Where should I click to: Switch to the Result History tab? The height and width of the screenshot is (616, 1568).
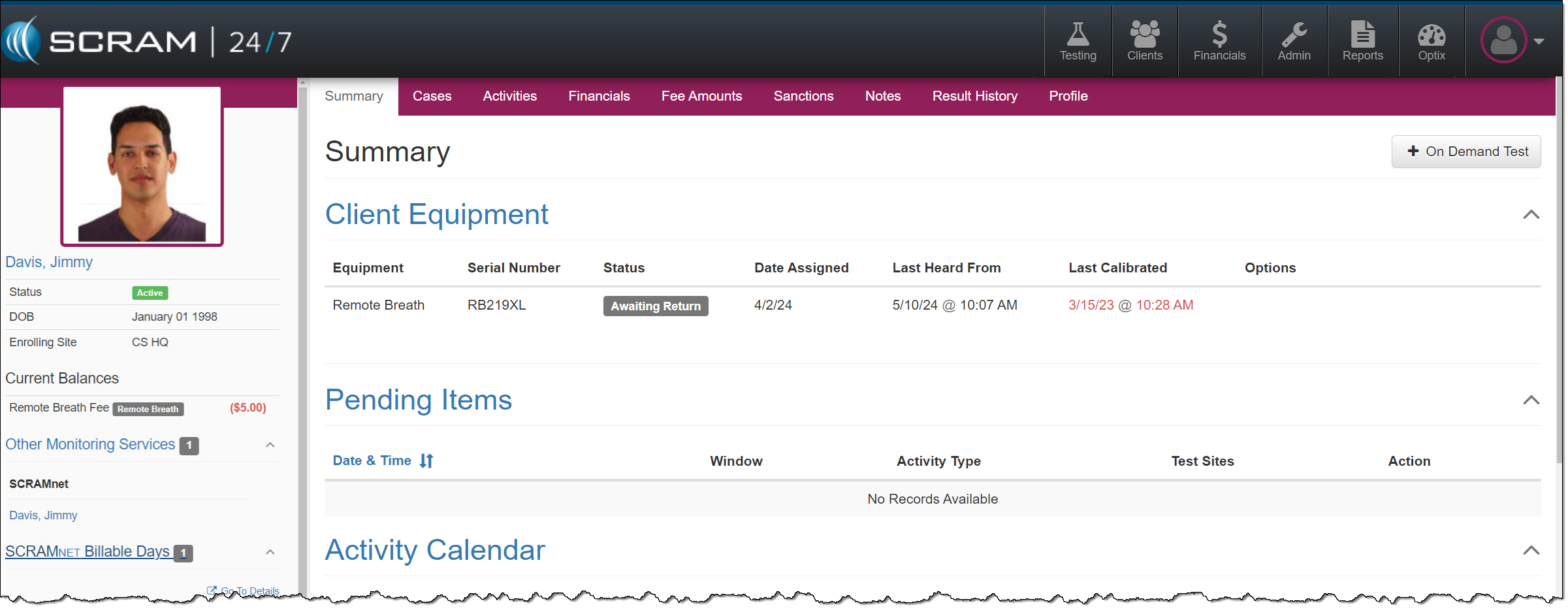click(x=974, y=97)
